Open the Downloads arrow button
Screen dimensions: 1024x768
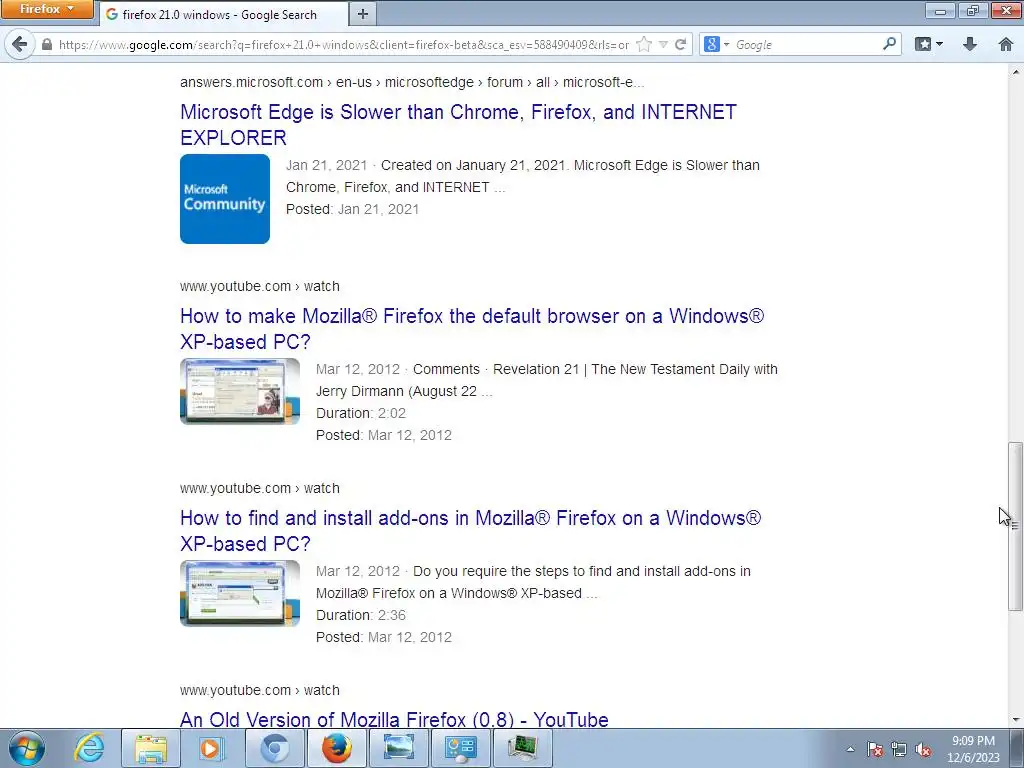point(970,44)
